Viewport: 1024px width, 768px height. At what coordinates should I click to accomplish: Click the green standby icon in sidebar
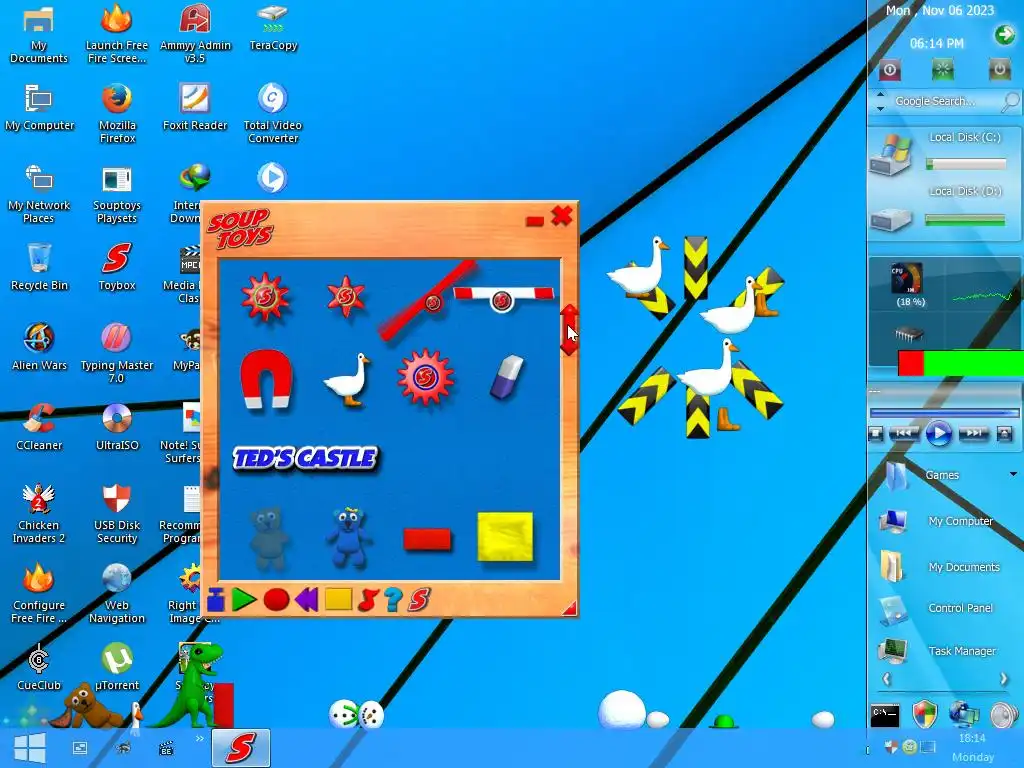(942, 69)
